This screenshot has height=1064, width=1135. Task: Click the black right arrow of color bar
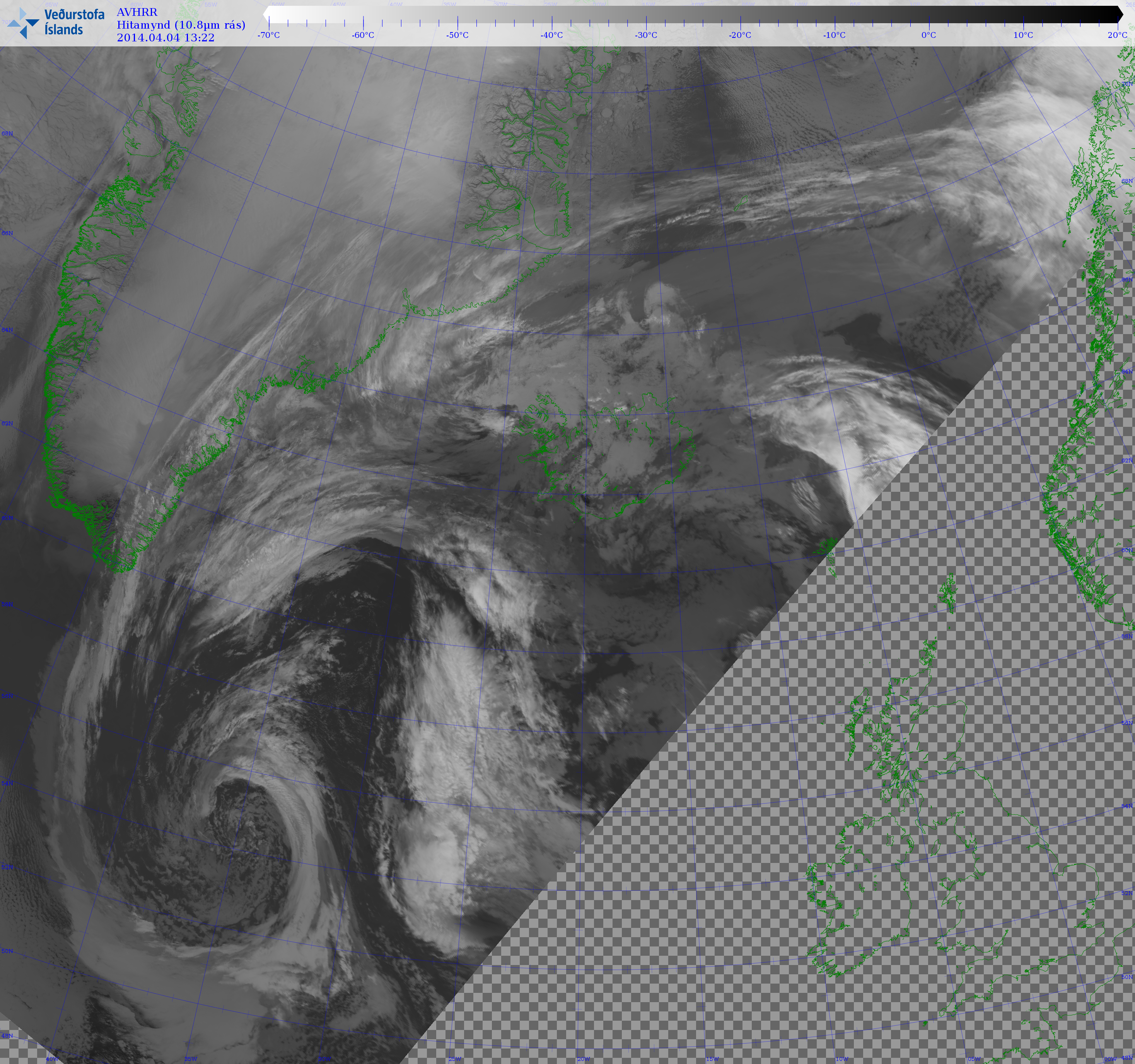pyautogui.click(x=1120, y=15)
